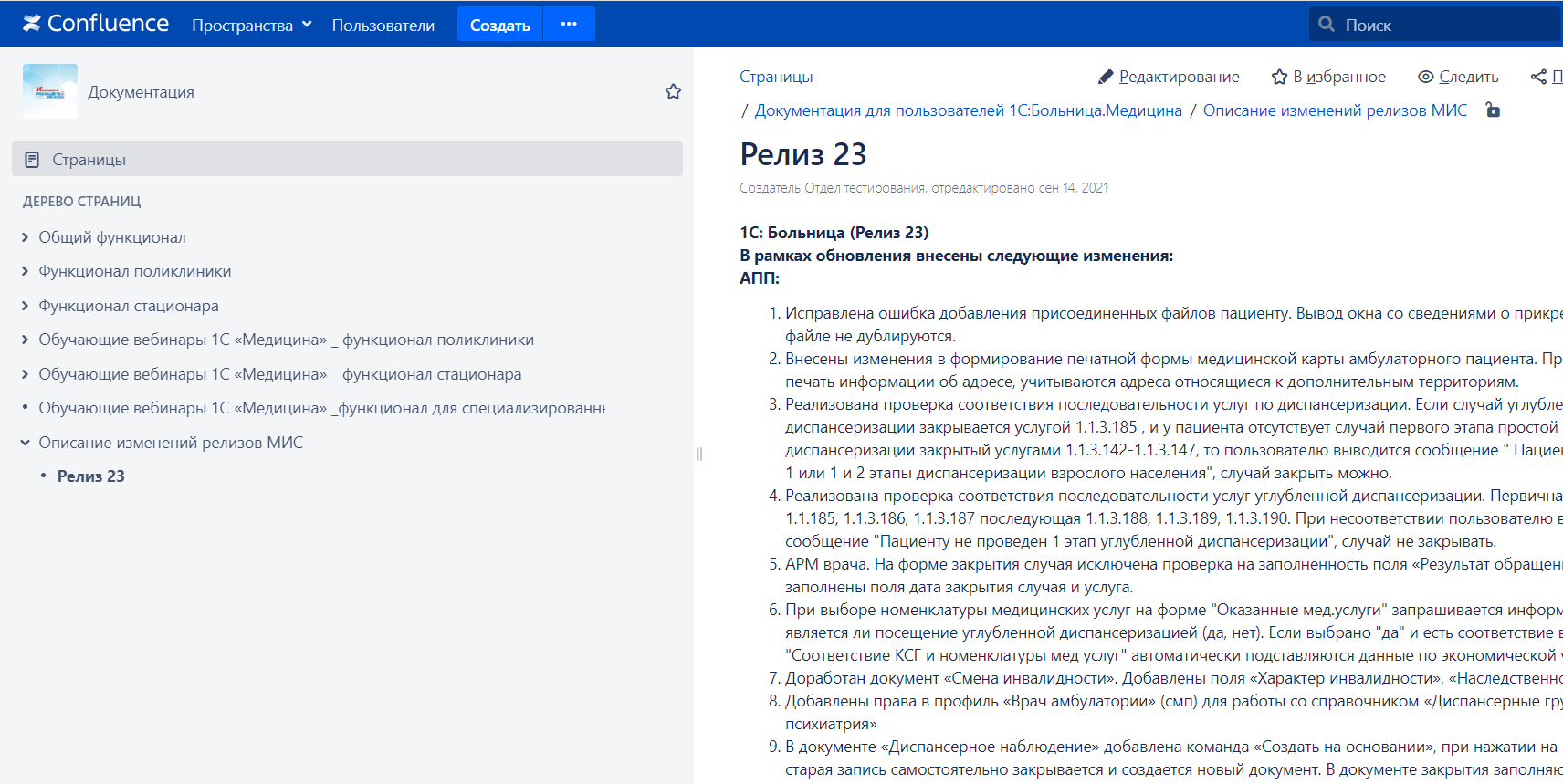Open the three-dots more menu beside Создать
This screenshot has width=1563, height=784.
point(569,24)
